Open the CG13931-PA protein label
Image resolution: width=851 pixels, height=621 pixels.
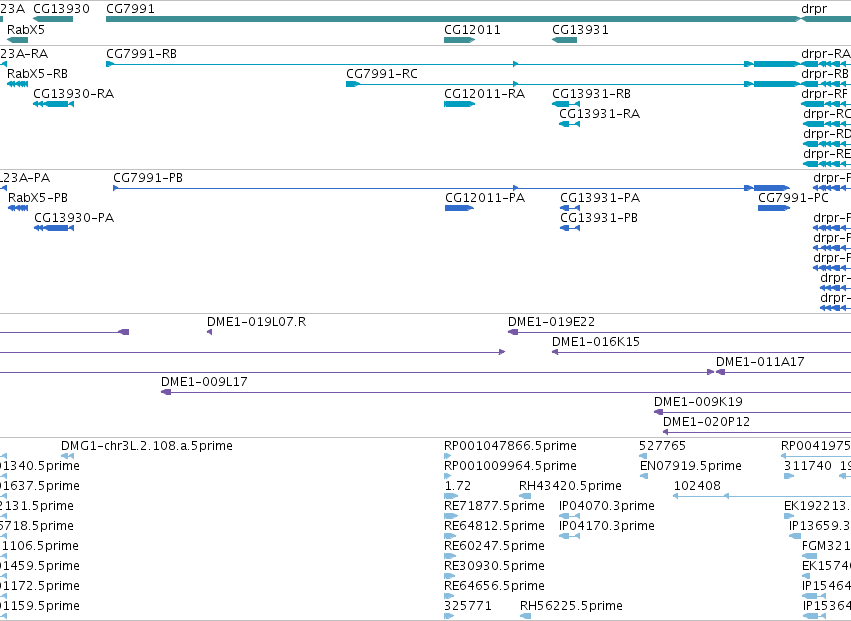click(x=600, y=198)
